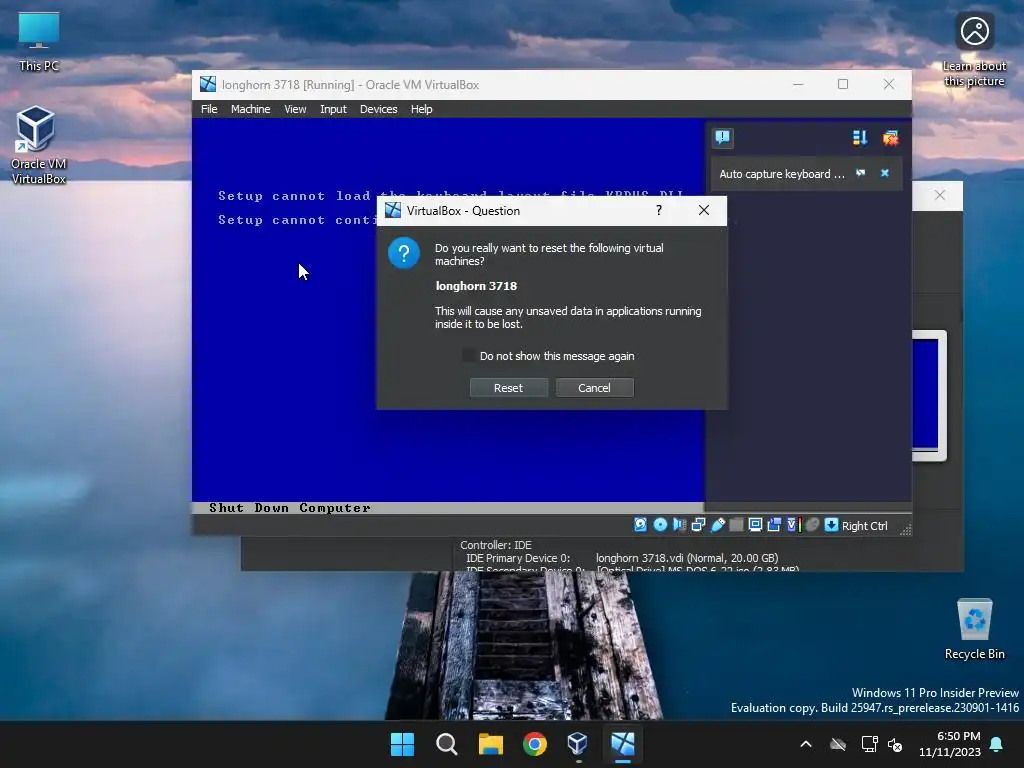
Task: Toggle the notification center icon
Action: click(722, 137)
